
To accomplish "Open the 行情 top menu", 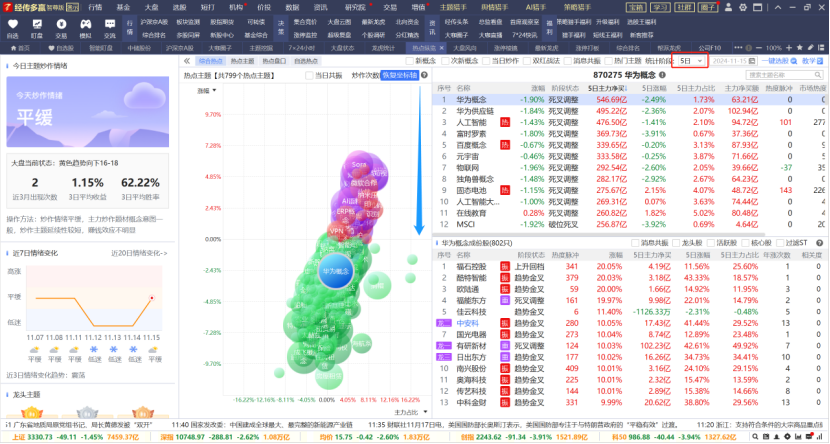I will pos(95,7).
